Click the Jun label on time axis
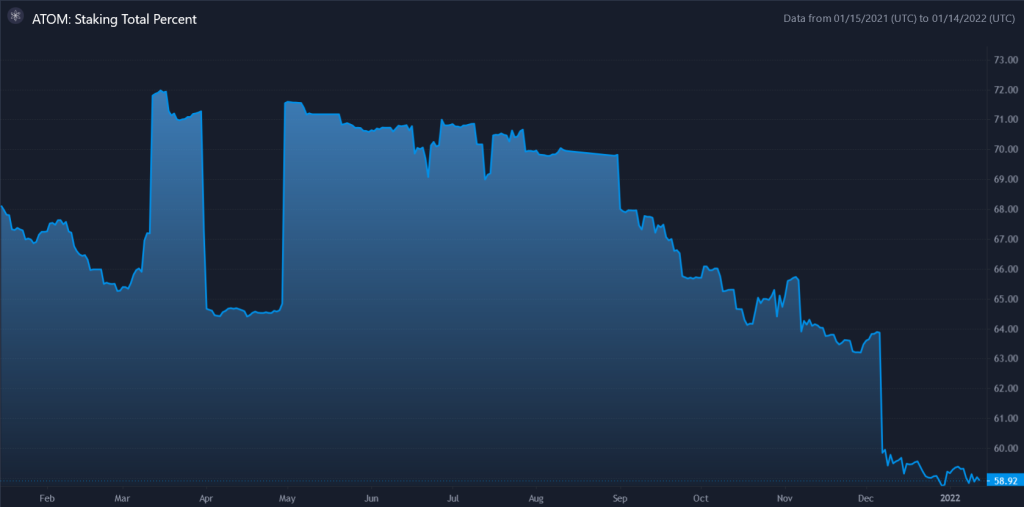This screenshot has height=507, width=1024. (370, 499)
